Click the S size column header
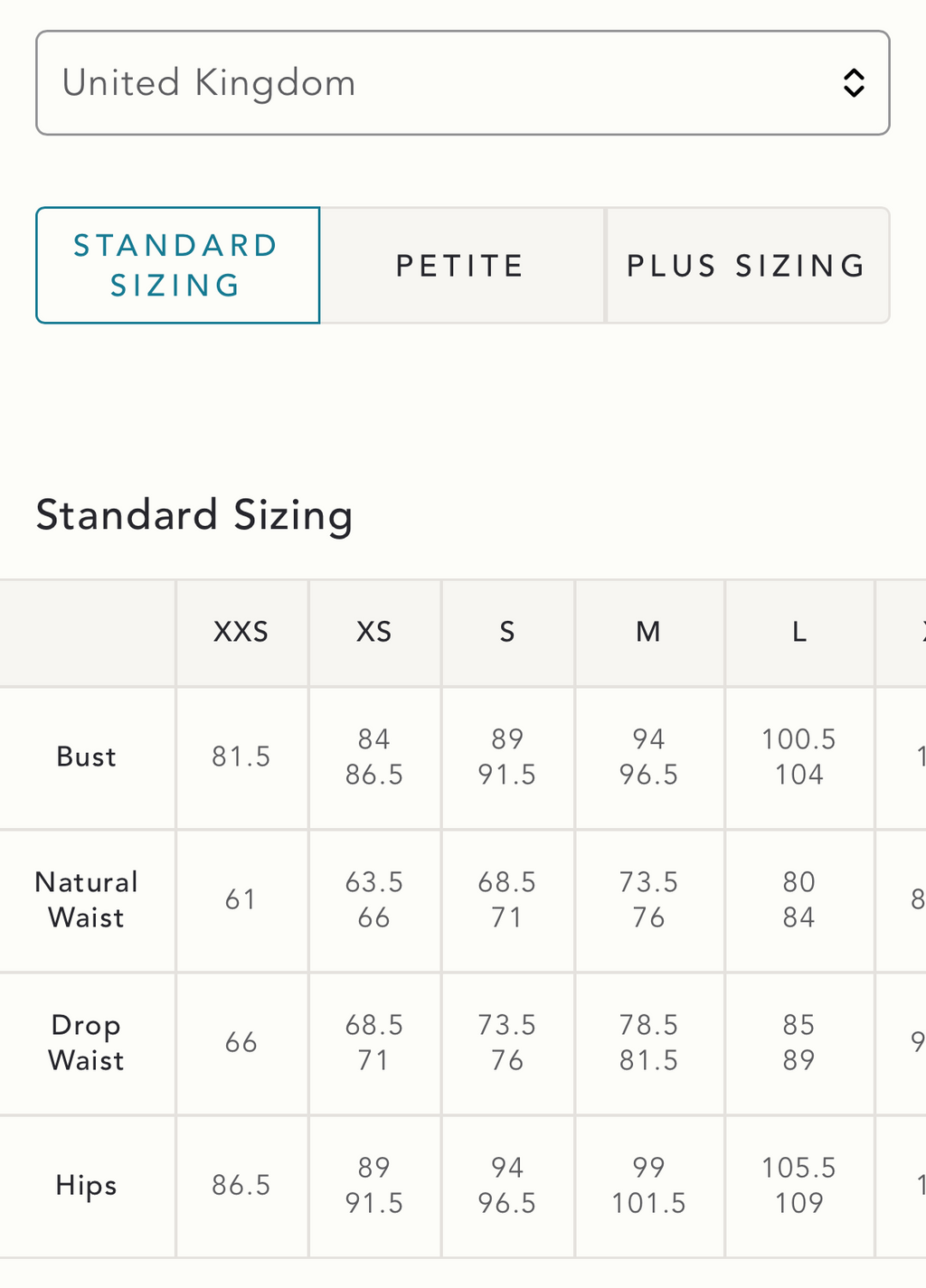Image resolution: width=926 pixels, height=1288 pixels. click(x=507, y=632)
